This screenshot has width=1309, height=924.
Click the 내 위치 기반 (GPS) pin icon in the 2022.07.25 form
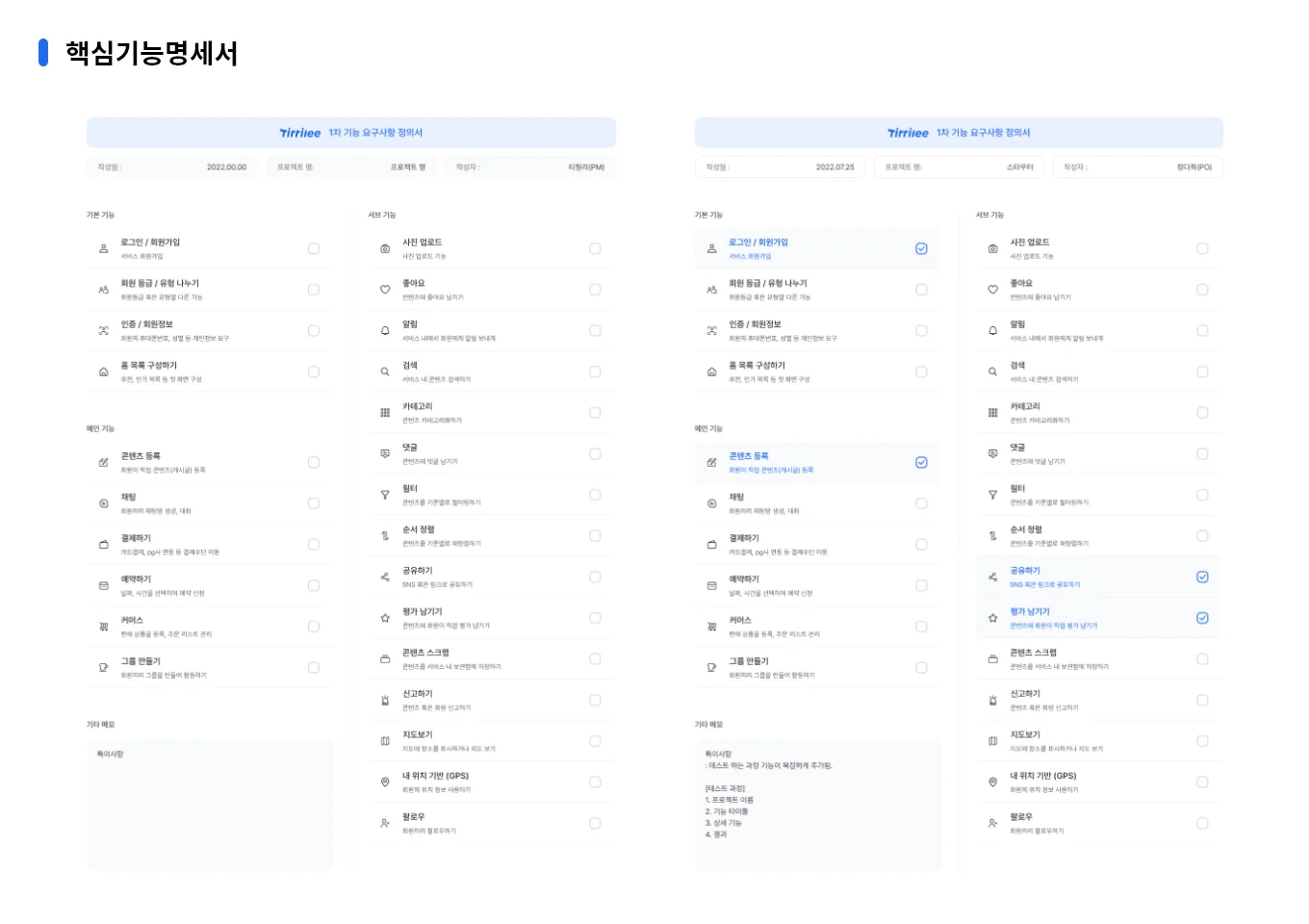click(x=992, y=783)
